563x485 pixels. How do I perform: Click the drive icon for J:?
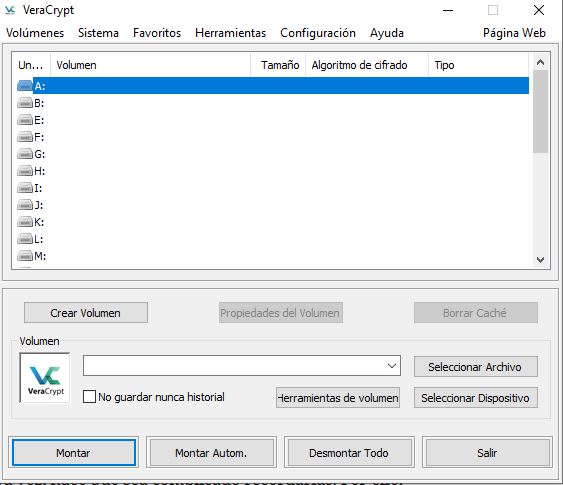click(25, 205)
